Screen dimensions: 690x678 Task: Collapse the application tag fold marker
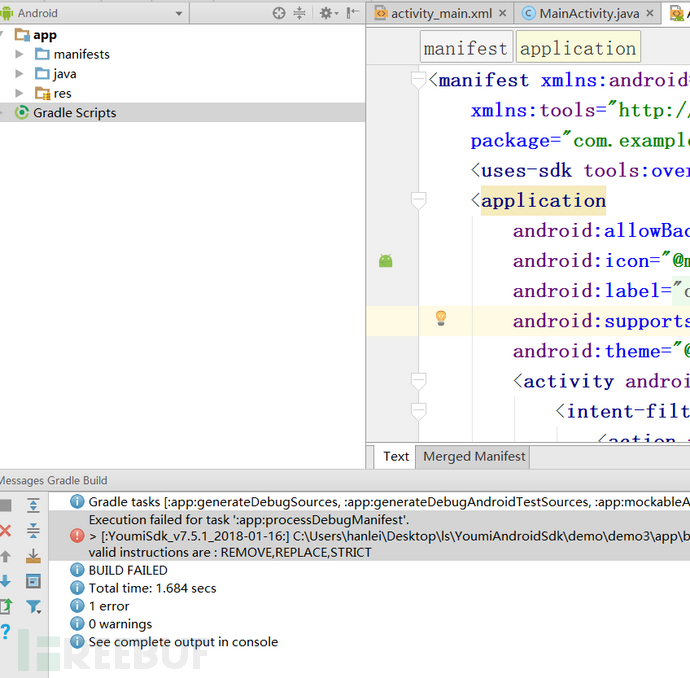pyautogui.click(x=418, y=201)
